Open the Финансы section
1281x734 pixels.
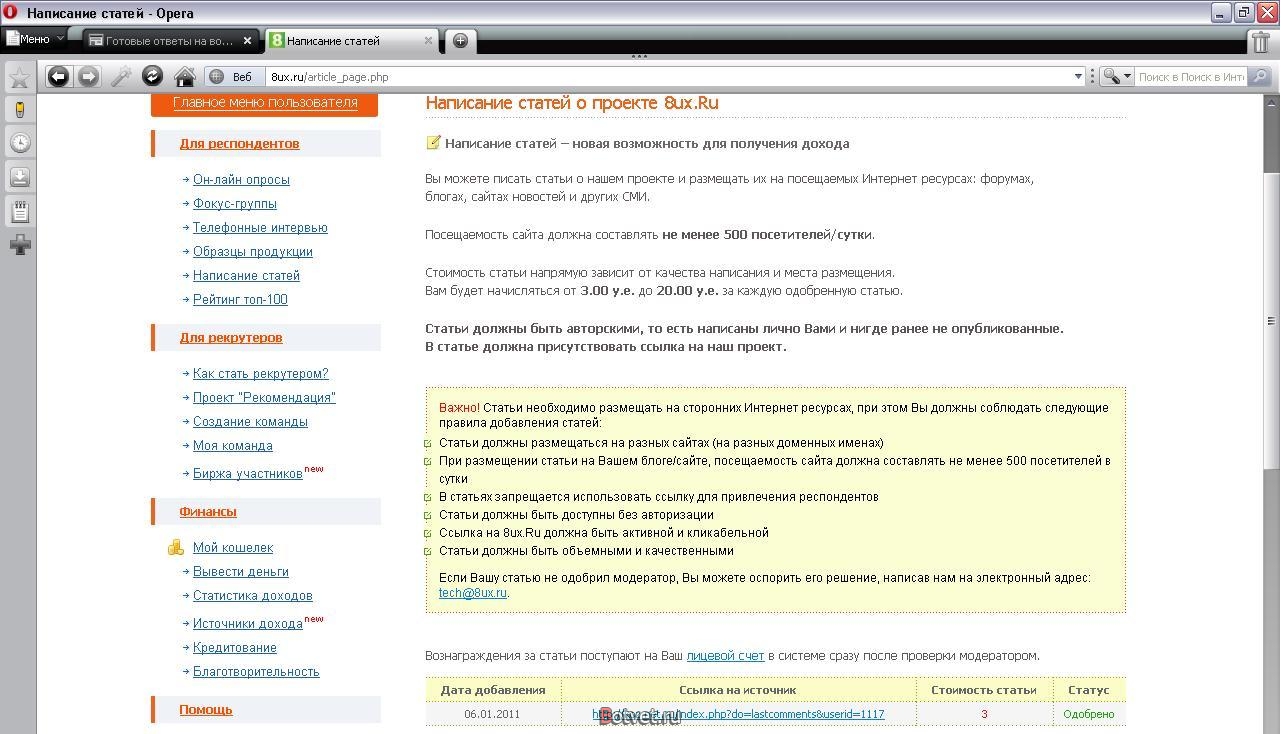(x=208, y=511)
